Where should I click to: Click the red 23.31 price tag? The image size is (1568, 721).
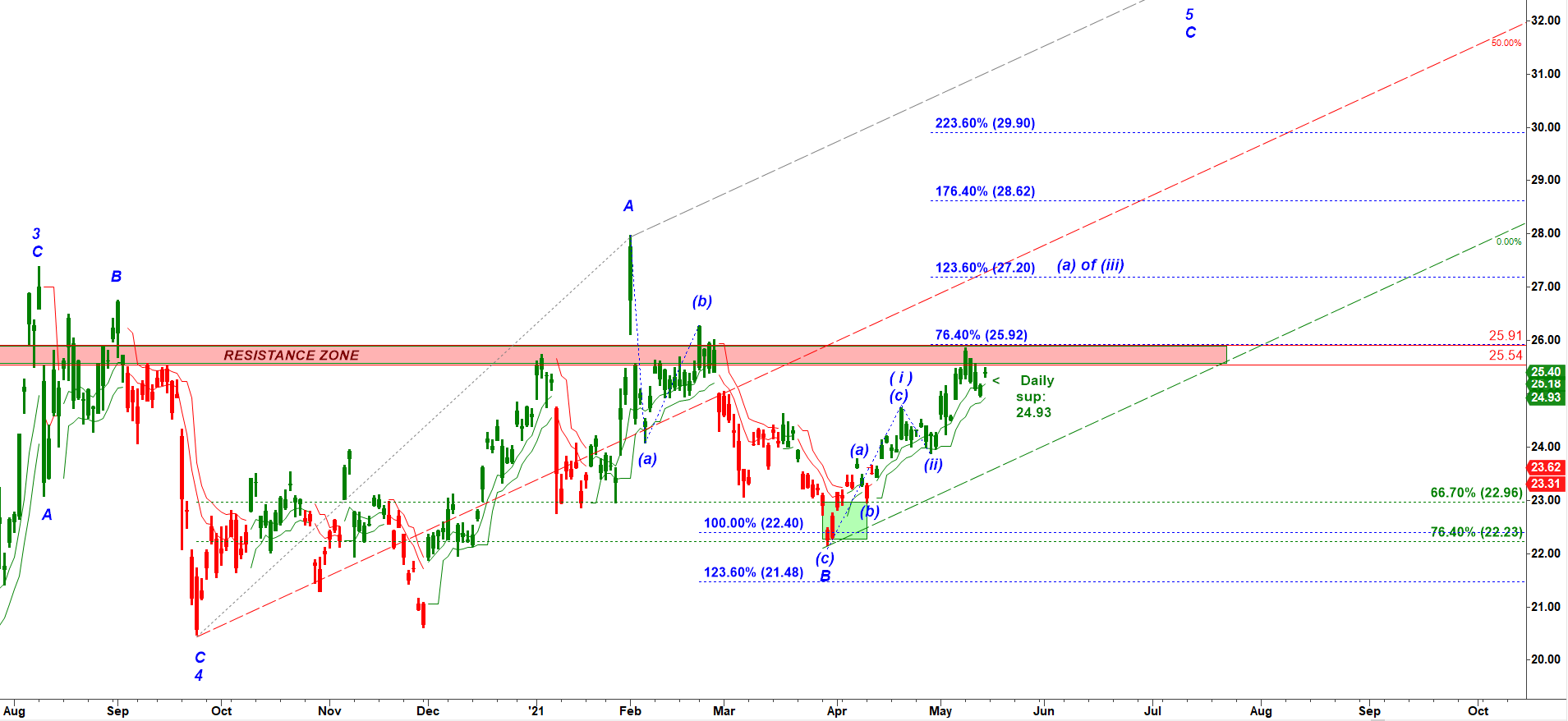pos(1545,484)
